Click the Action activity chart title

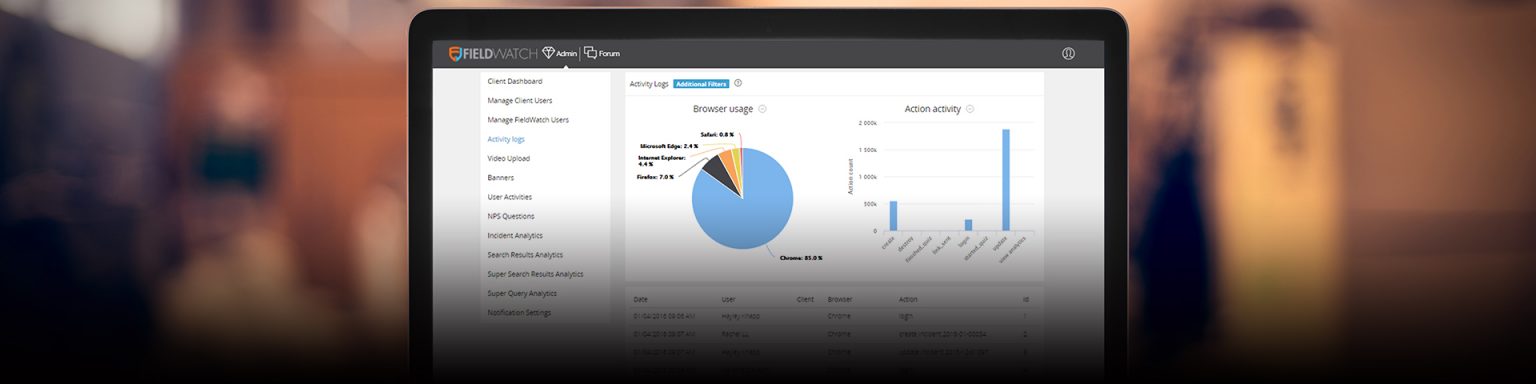933,109
